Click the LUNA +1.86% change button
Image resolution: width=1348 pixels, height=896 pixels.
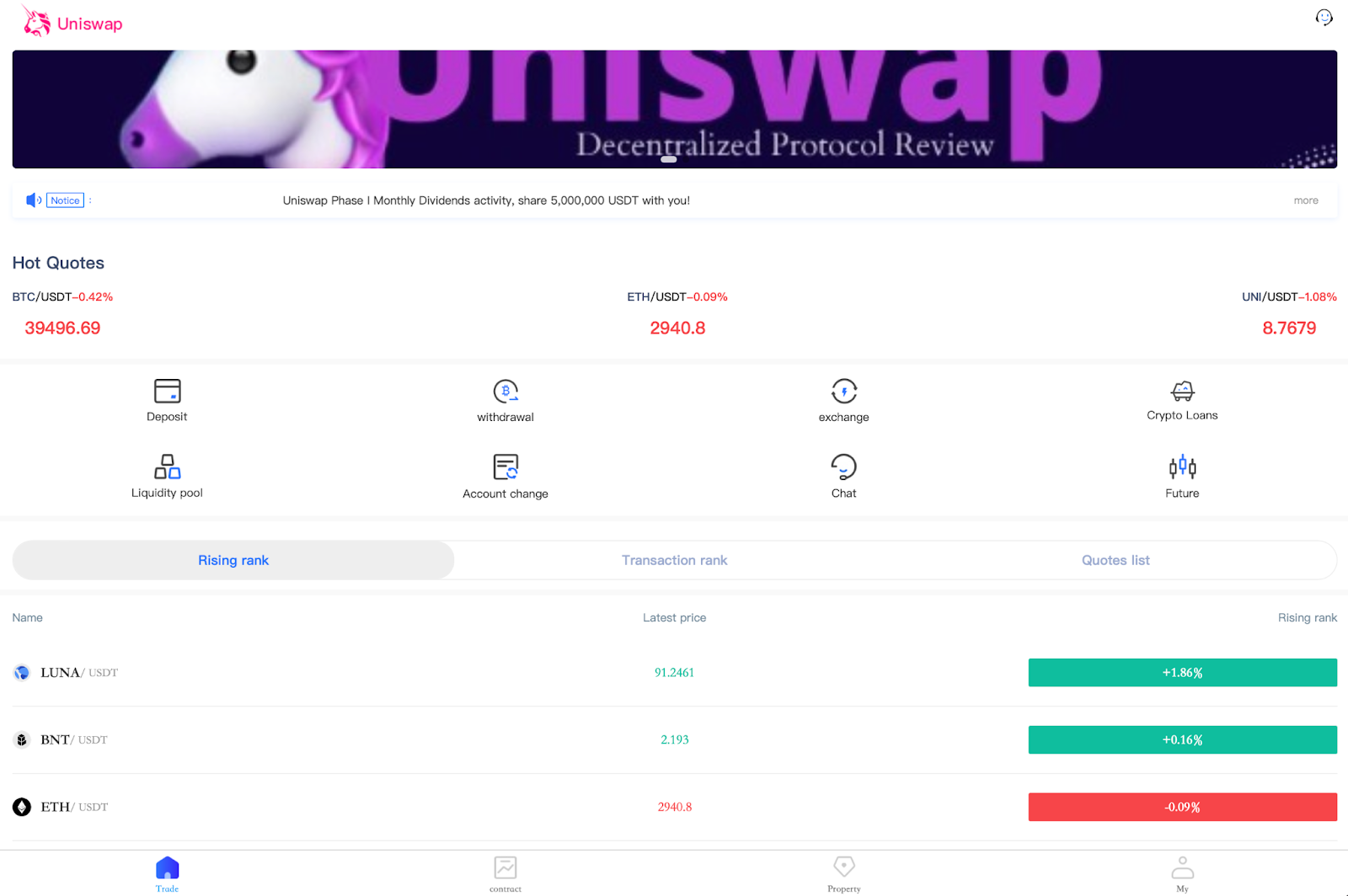[x=1182, y=673]
